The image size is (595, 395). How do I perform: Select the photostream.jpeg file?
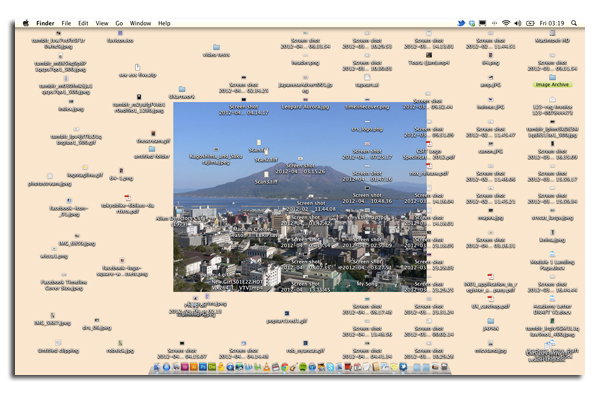click(50, 180)
